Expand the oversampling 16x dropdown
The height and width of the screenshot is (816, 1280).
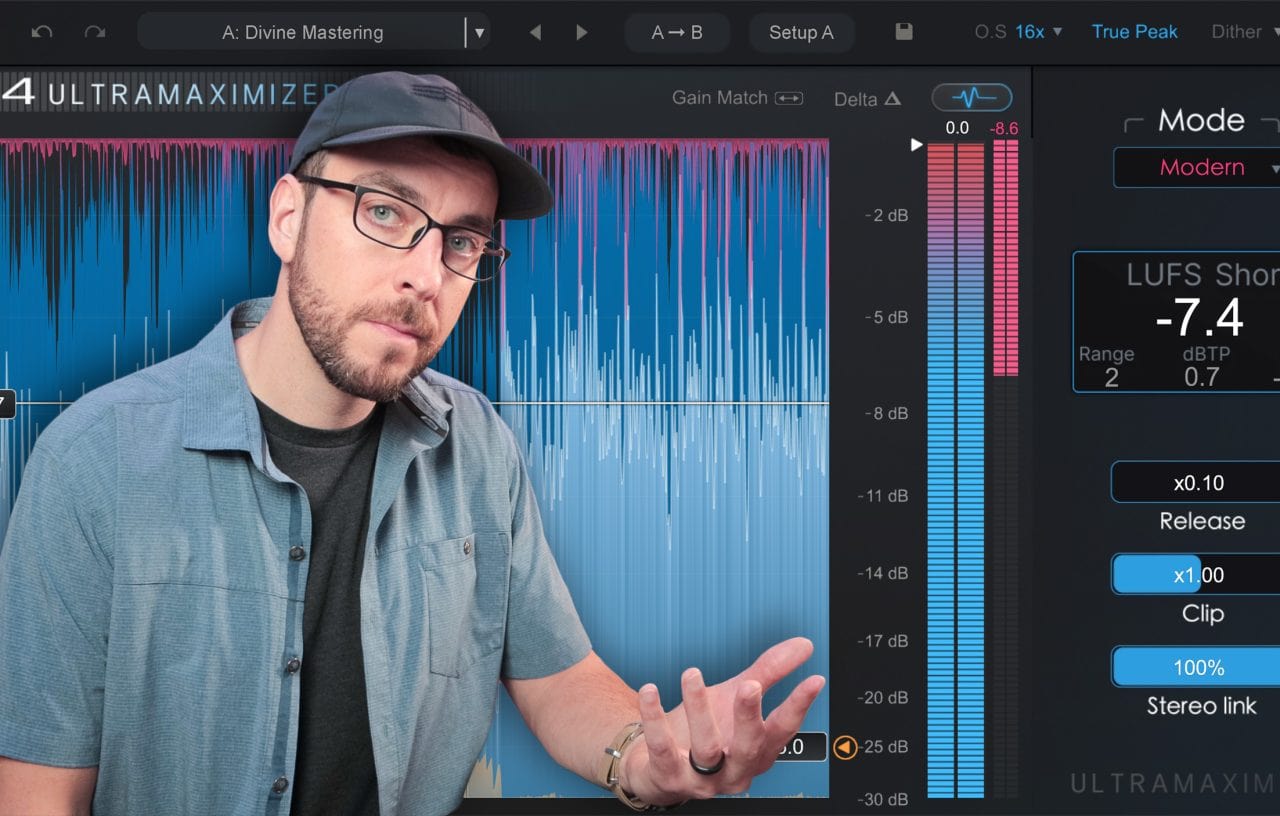click(x=1038, y=32)
